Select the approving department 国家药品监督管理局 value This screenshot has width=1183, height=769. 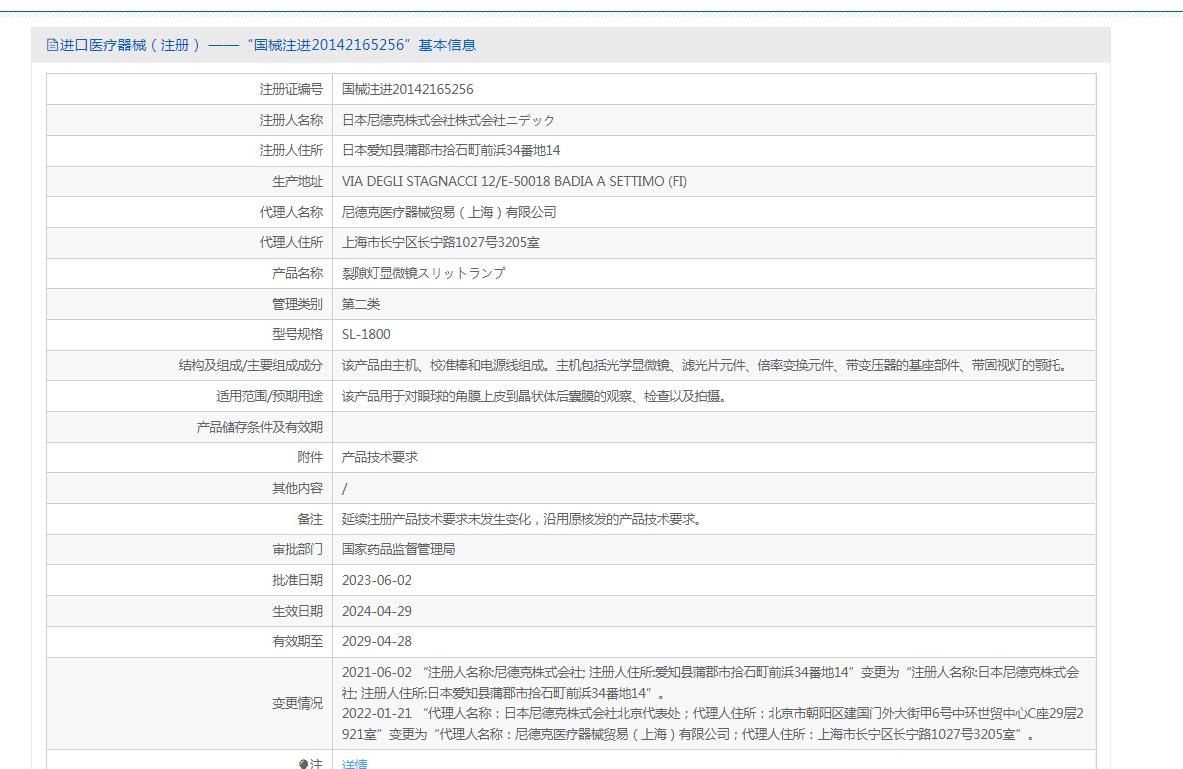click(x=398, y=549)
